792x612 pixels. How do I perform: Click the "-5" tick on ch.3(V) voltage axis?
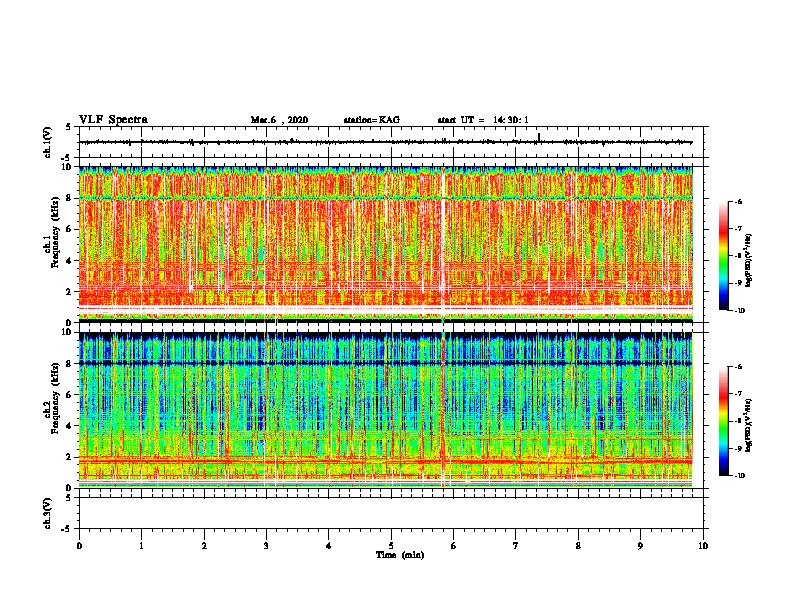pyautogui.click(x=68, y=529)
